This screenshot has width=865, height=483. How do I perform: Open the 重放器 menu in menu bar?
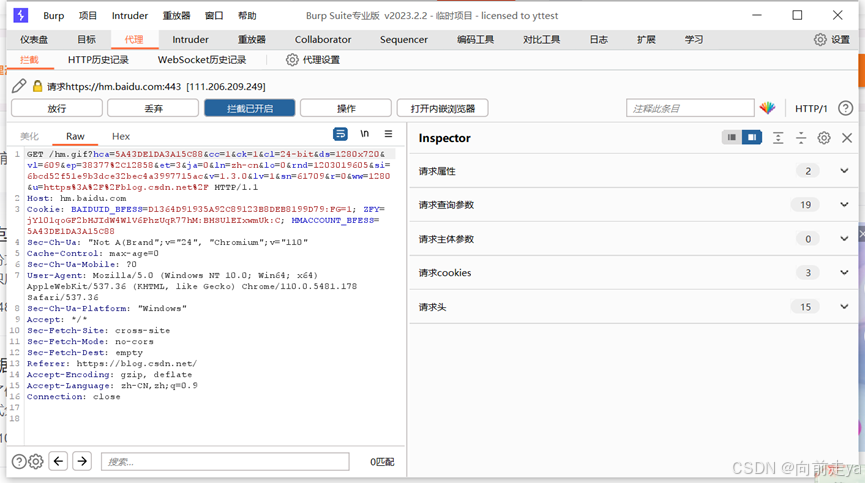click(176, 15)
